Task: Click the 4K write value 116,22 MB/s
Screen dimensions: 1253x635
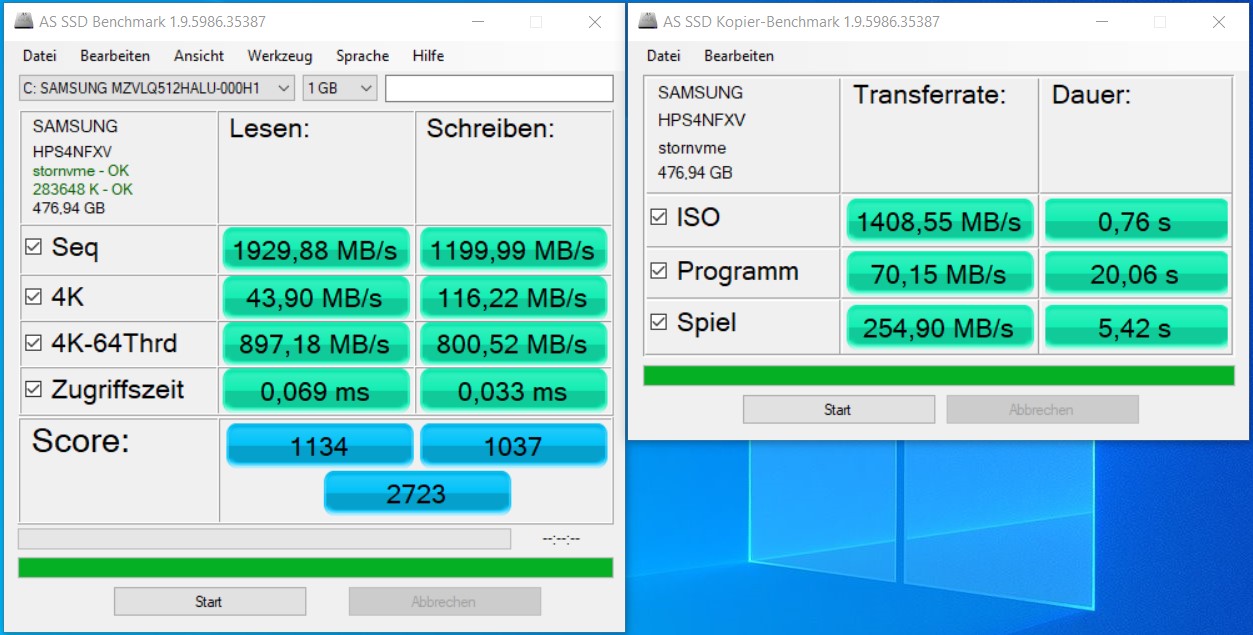Action: coord(512,297)
